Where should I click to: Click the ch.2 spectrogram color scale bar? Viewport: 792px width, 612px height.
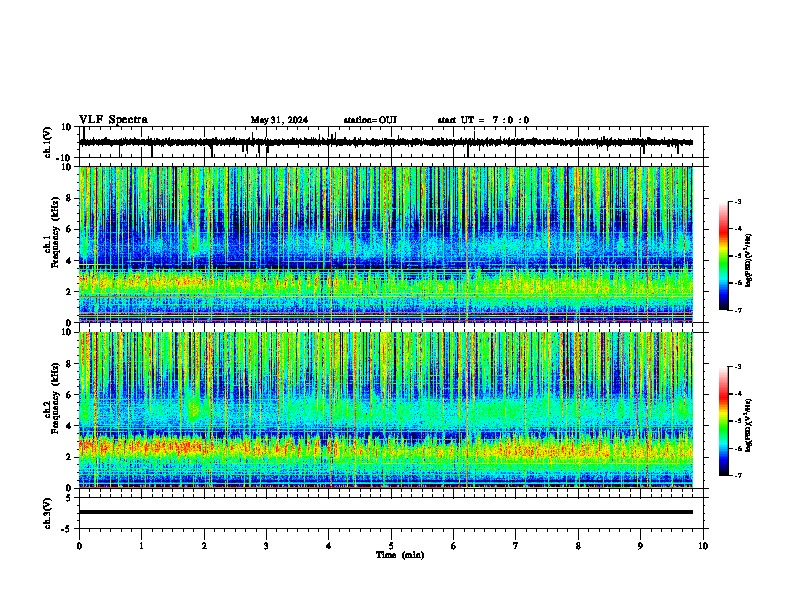(x=724, y=421)
